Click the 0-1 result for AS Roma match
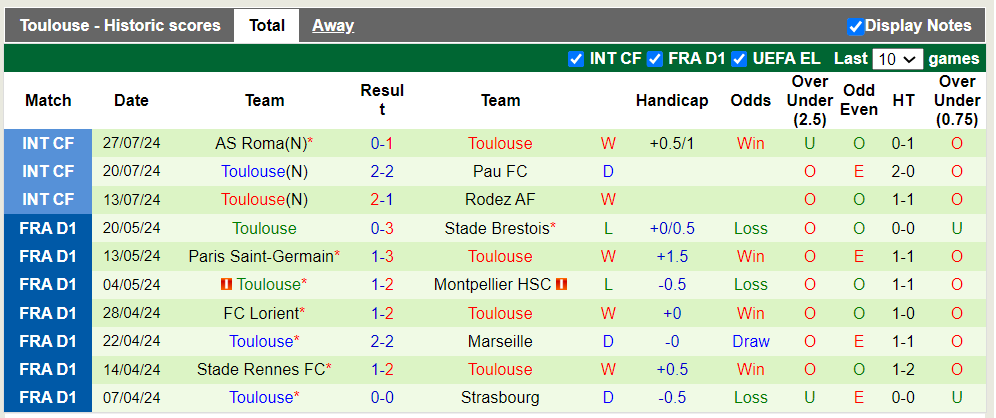Screen dimensions: 996x418 point(381,143)
